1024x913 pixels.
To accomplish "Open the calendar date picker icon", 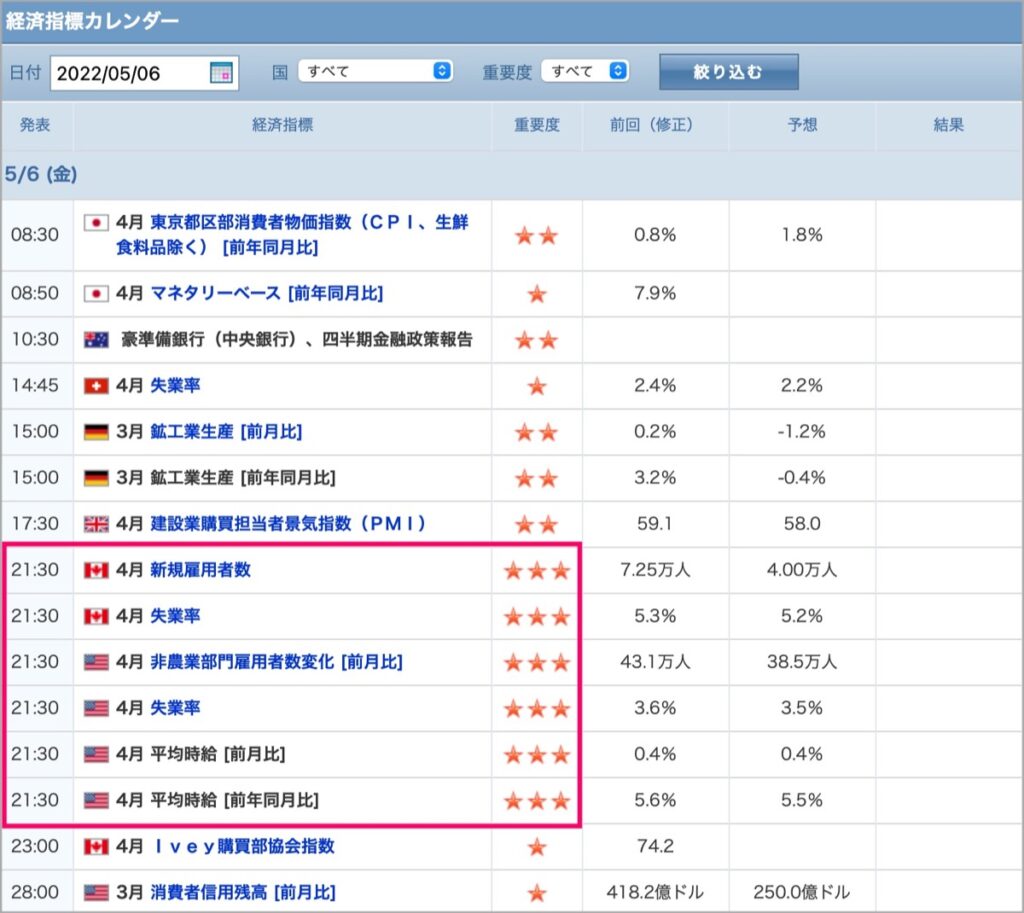I will (221, 72).
